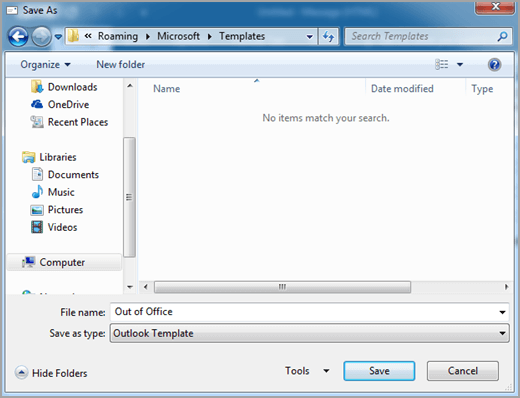
Task: Sort by the Type column header
Action: [482, 89]
